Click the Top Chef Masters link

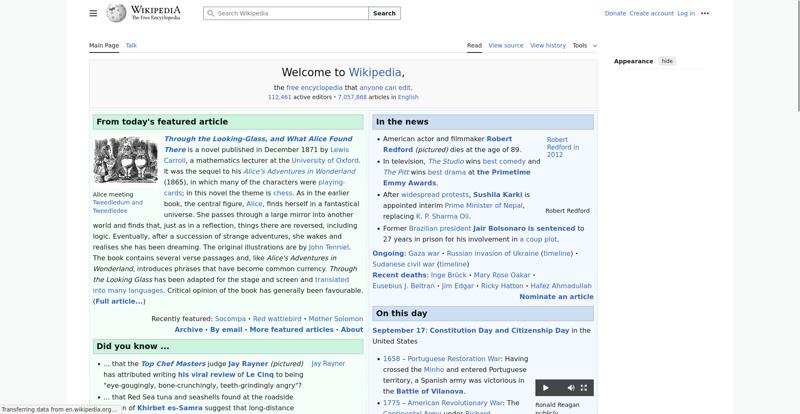click(x=173, y=364)
